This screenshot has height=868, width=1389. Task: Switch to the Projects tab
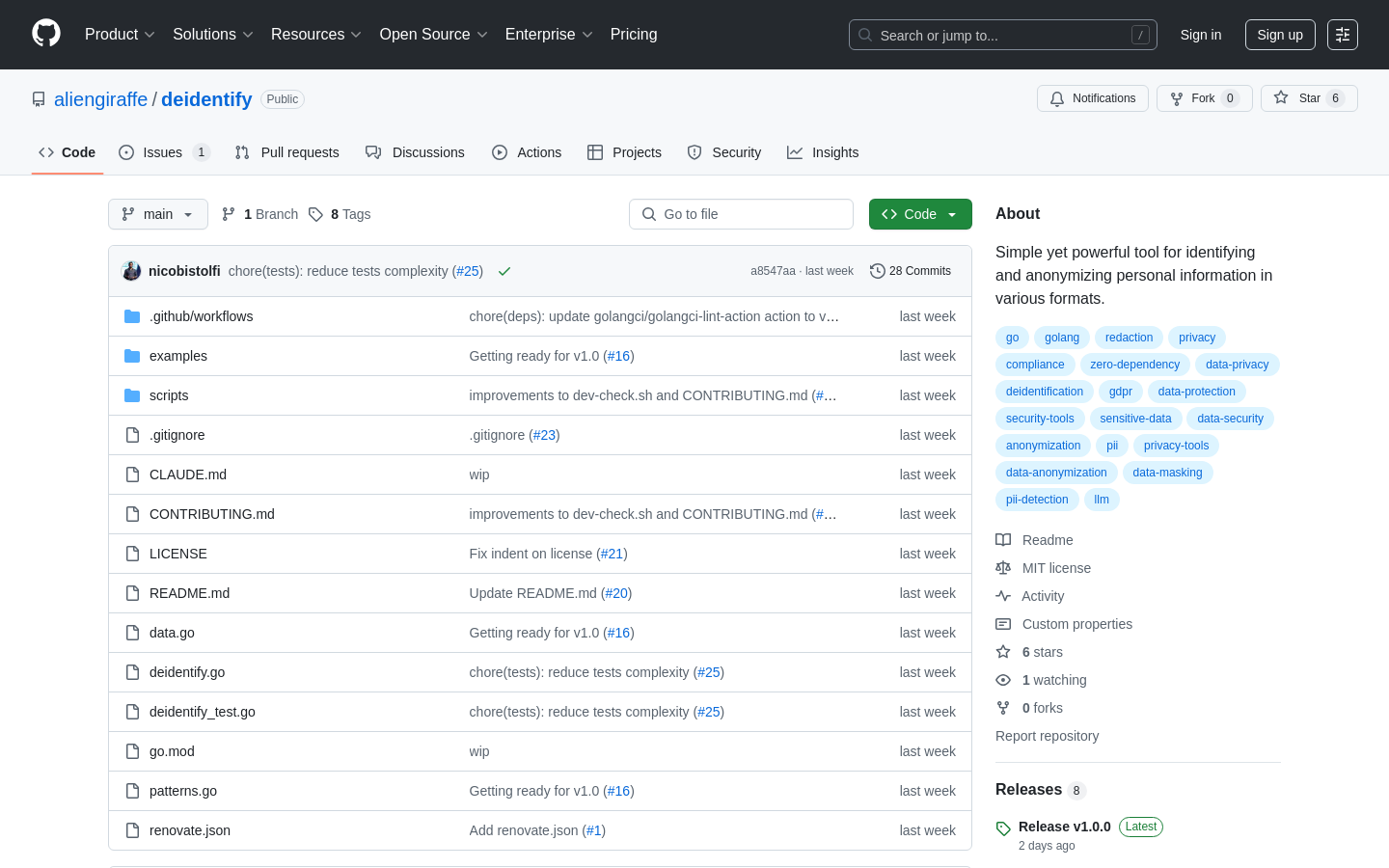624,152
